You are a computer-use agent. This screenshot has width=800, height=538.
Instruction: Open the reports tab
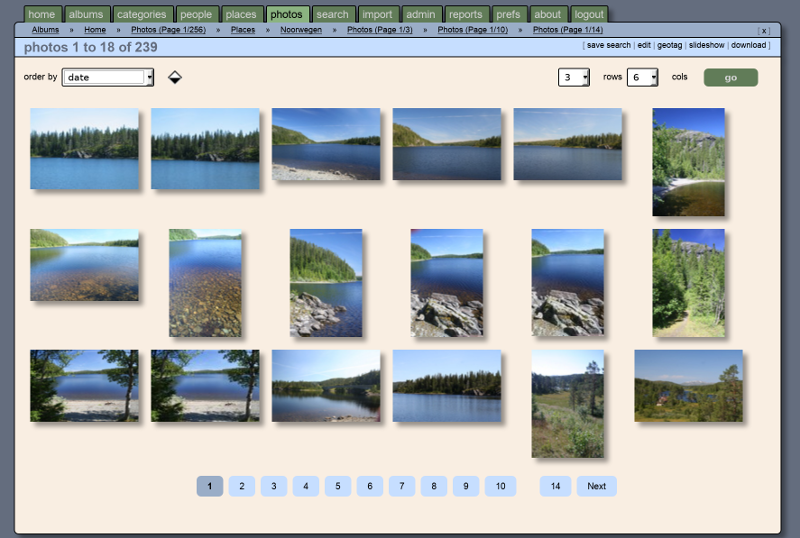pyautogui.click(x=466, y=14)
